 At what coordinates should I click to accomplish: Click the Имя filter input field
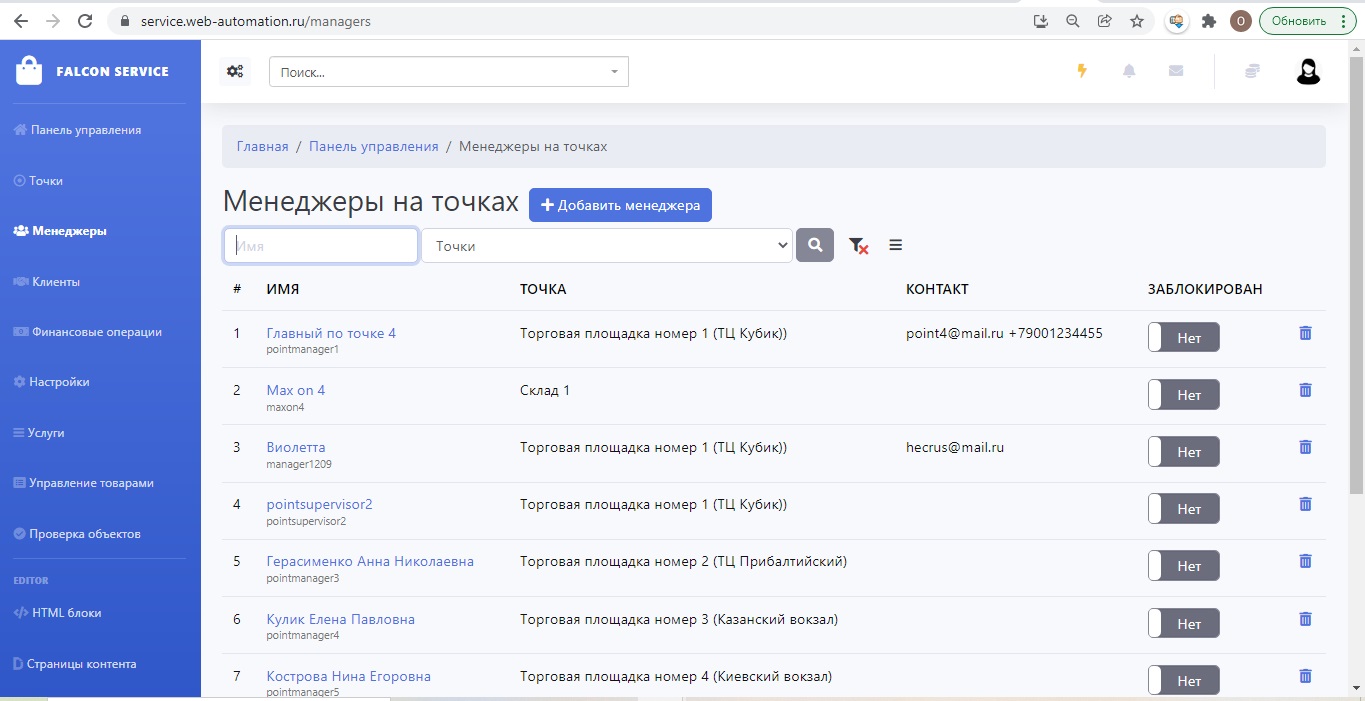tap(320, 246)
